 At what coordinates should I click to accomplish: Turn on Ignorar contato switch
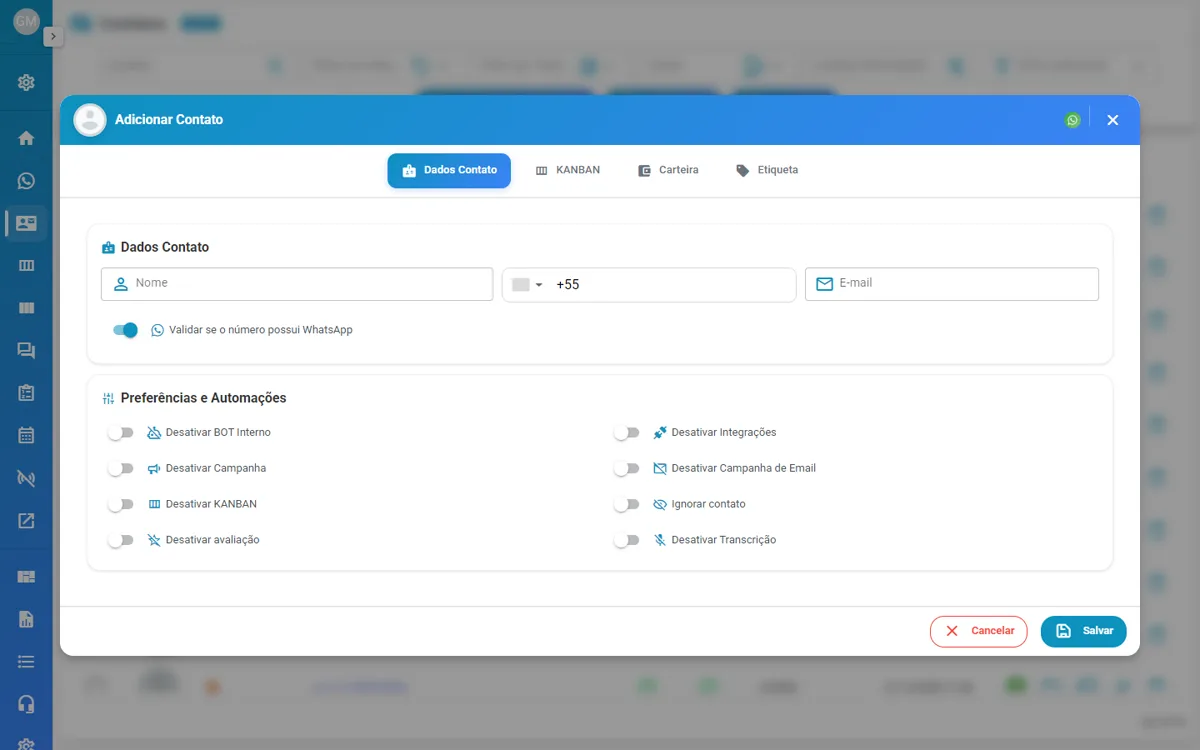627,504
